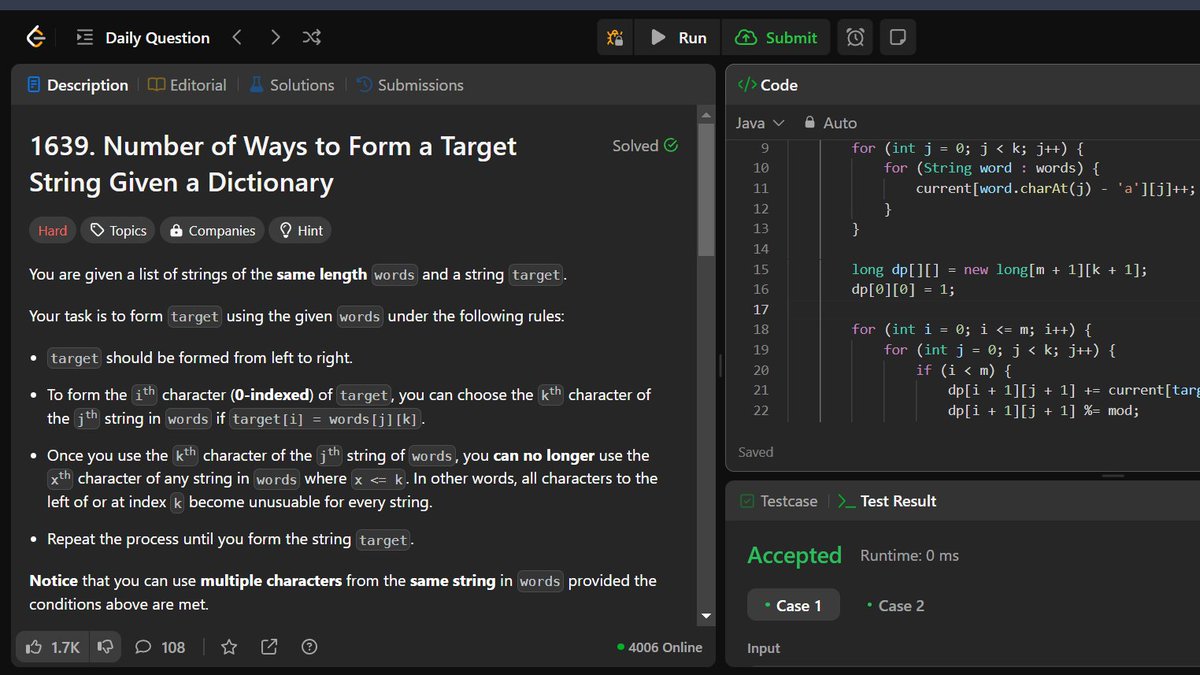The height and width of the screenshot is (675, 1200).
Task: Click the LeetCode logo icon
Action: point(36,38)
